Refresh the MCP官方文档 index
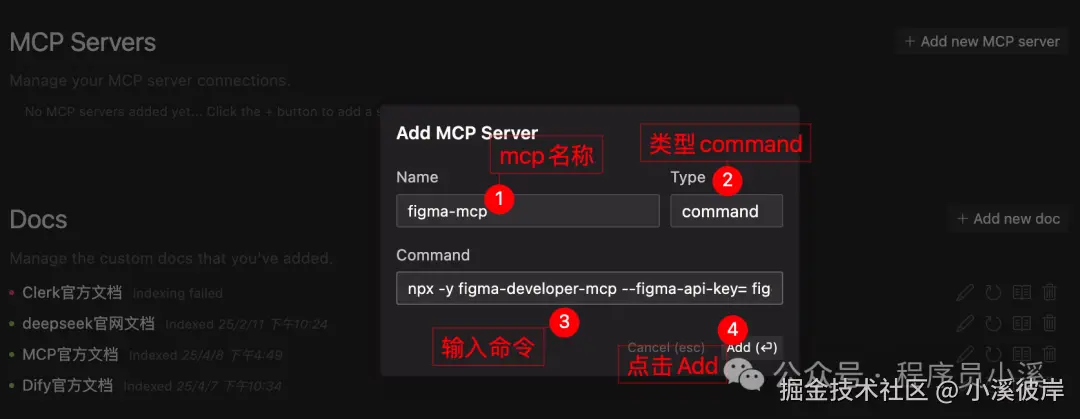1080x419 pixels. click(x=993, y=354)
